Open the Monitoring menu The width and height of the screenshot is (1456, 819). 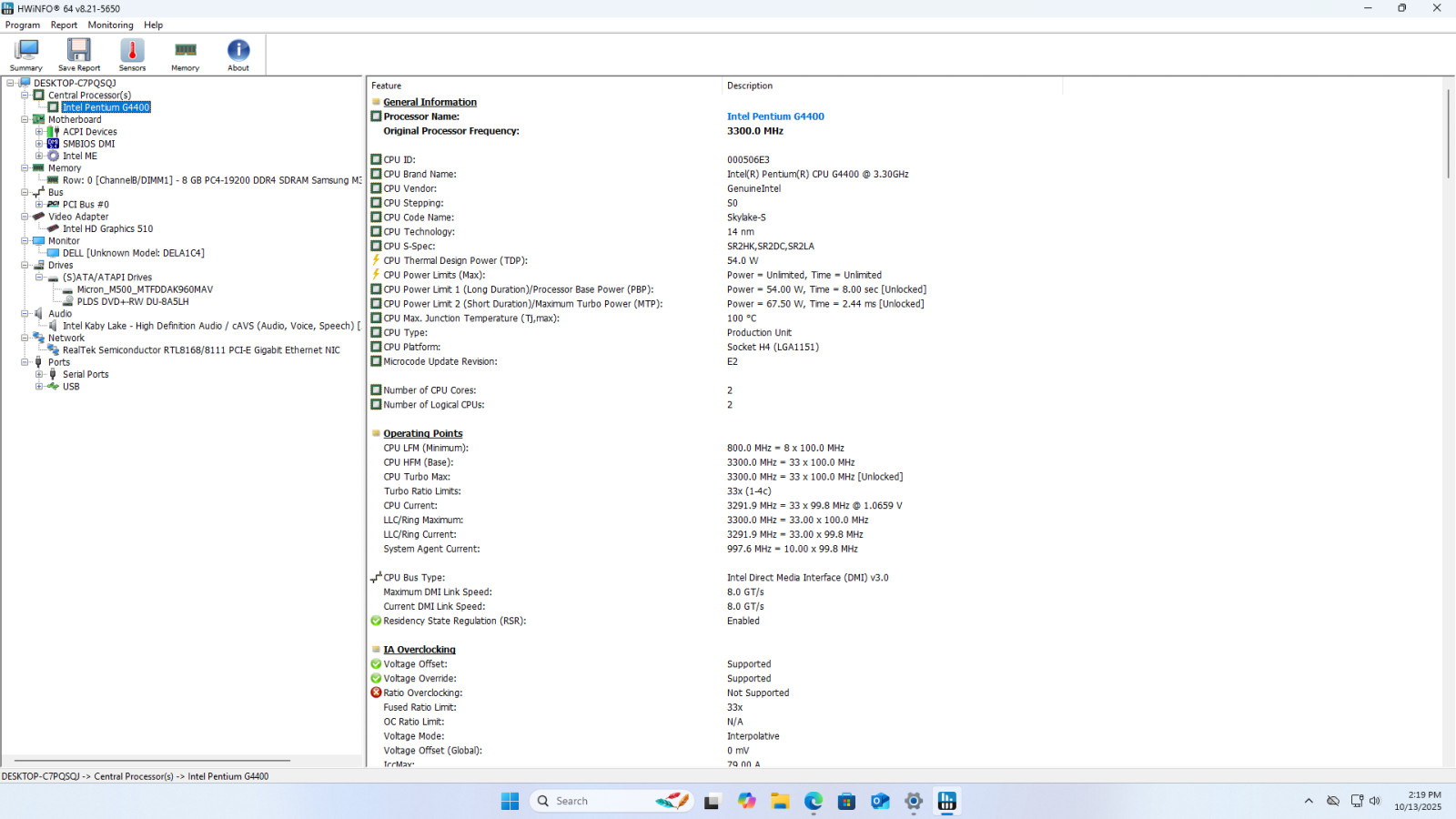pos(110,25)
